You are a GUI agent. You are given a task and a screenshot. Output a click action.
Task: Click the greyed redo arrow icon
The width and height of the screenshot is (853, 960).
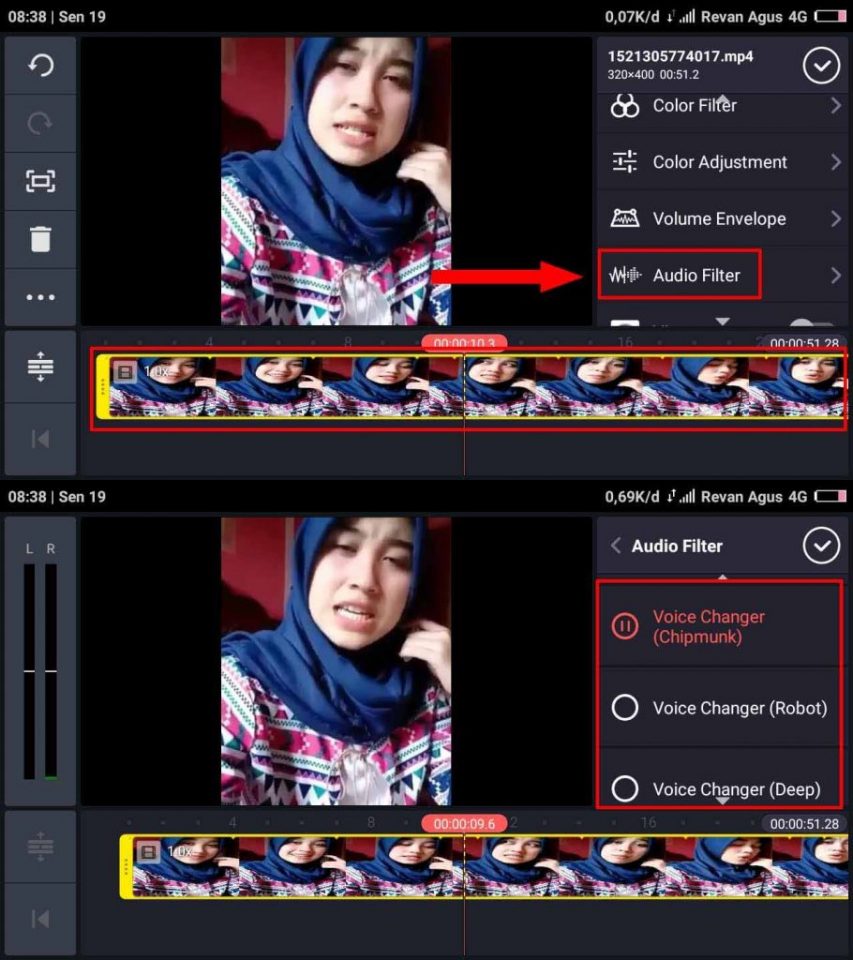40,123
